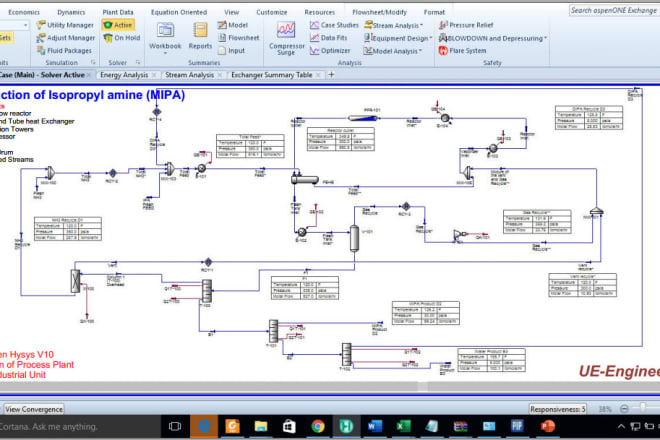Viewport: 660px width, 440px height.
Task: Close the Stream Analysis document tab
Action: coord(220,75)
